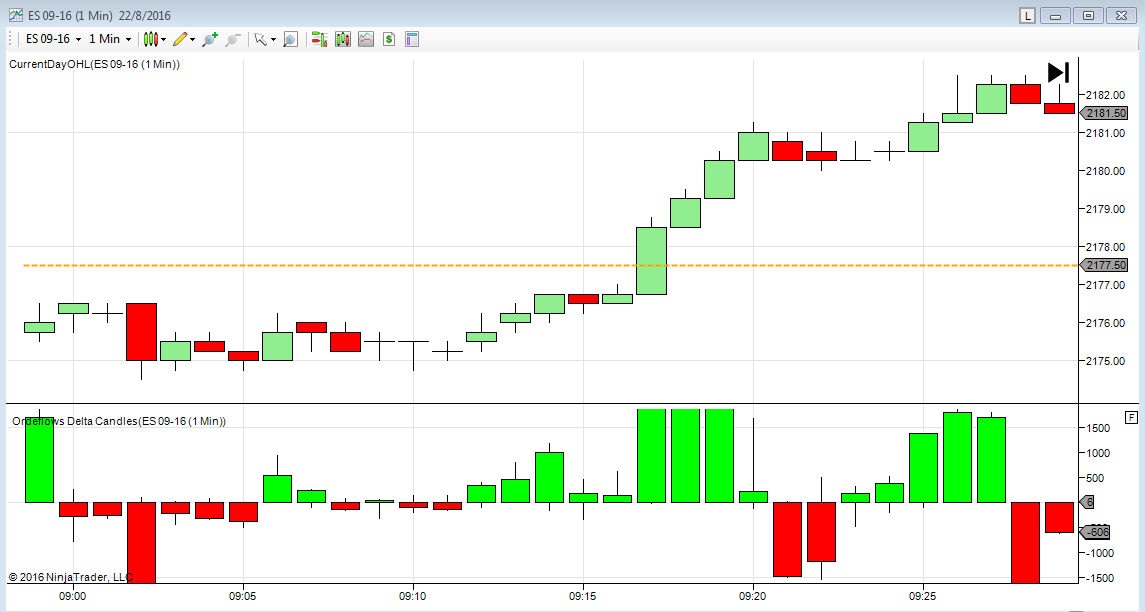Select the pencil drawing tools icon
The width and height of the screenshot is (1145, 612).
[180, 39]
